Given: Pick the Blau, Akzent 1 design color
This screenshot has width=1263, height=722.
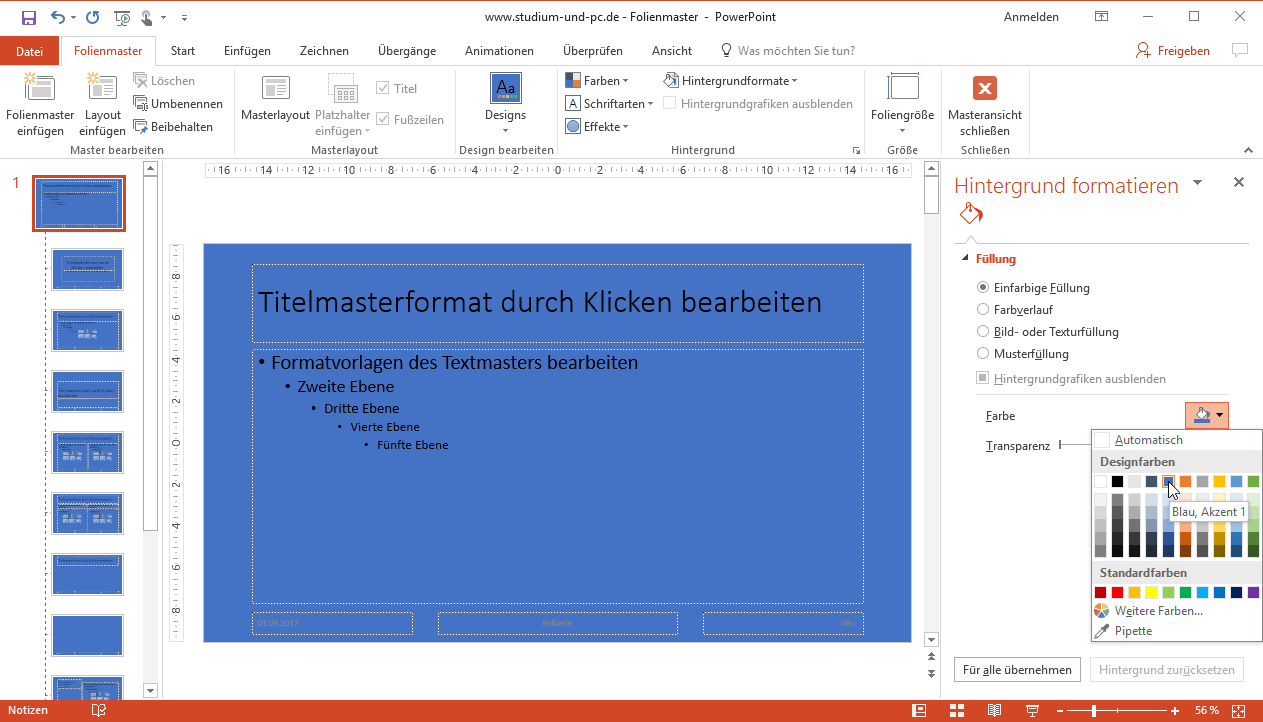Looking at the screenshot, I should pos(1168,481).
